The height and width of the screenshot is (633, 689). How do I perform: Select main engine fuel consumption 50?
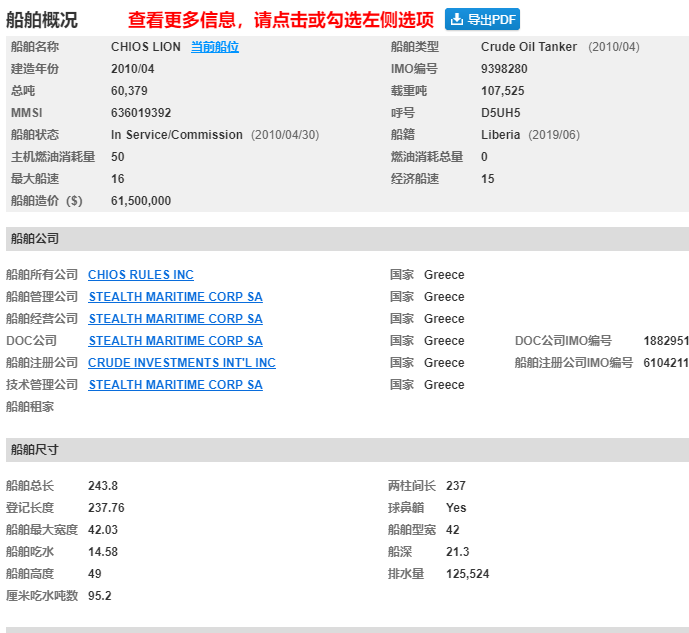[x=118, y=157]
